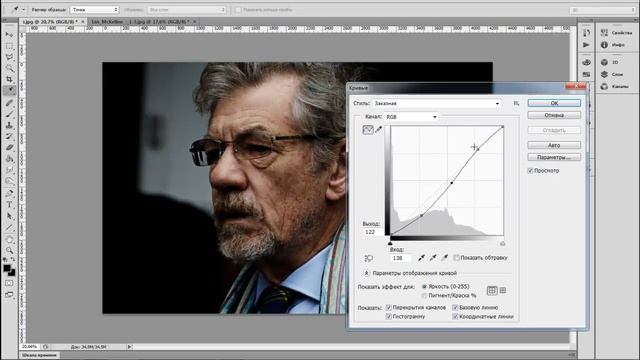This screenshot has height=360, width=640.
Task: Choose edit-points curve mode icon
Action: tap(368, 130)
